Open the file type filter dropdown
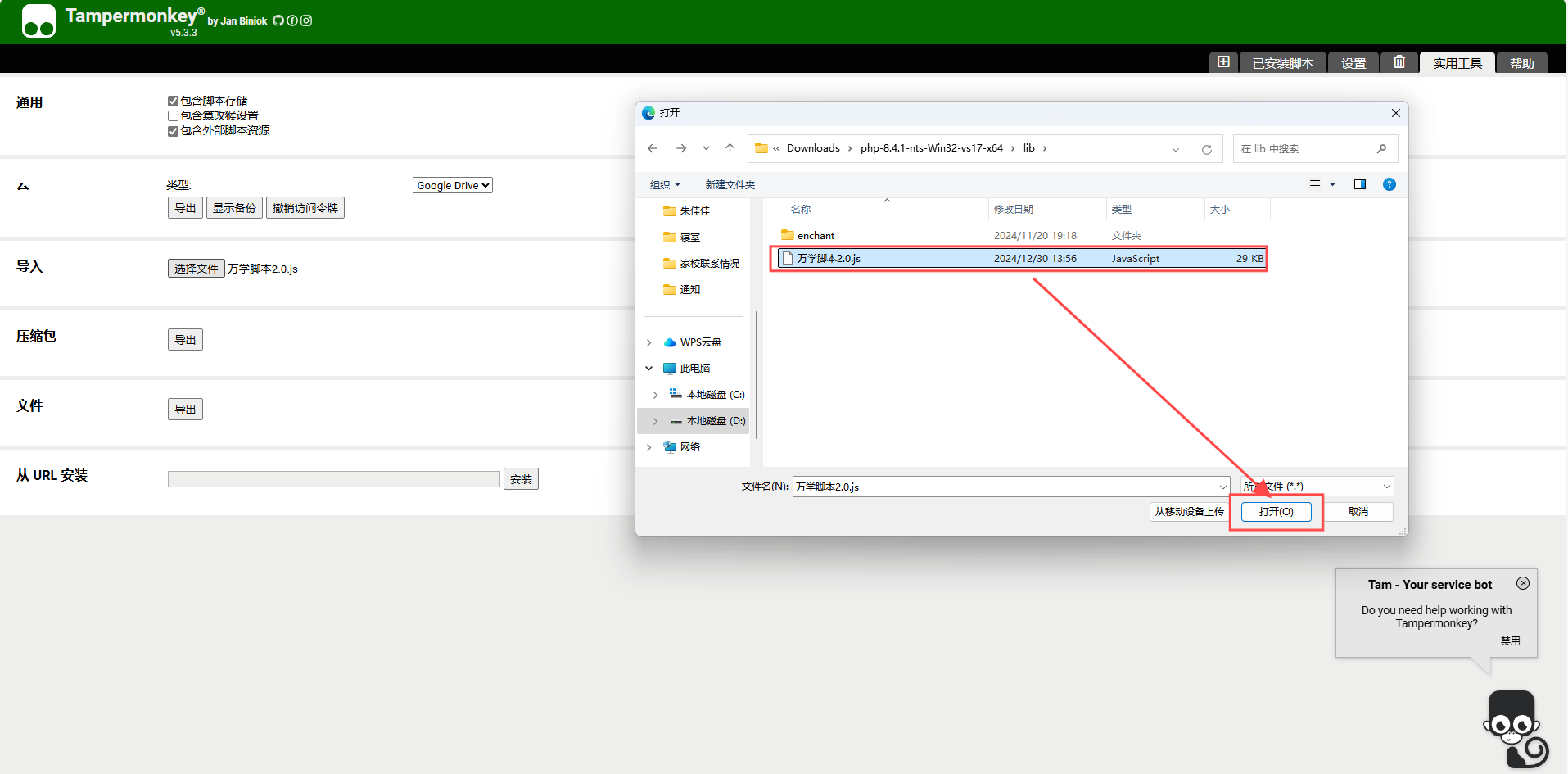Image resolution: width=1568 pixels, height=774 pixels. point(1316,487)
